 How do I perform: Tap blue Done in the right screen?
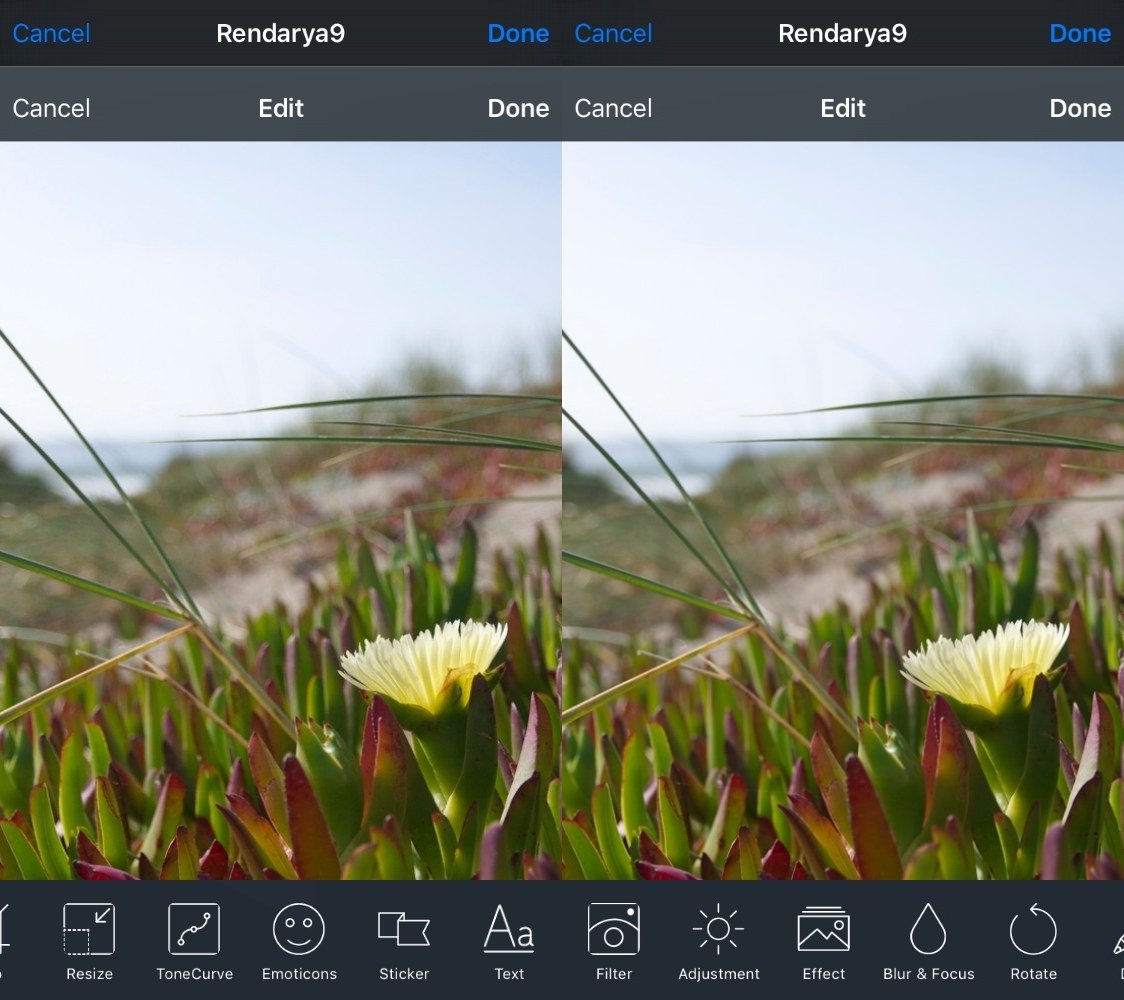(1080, 33)
